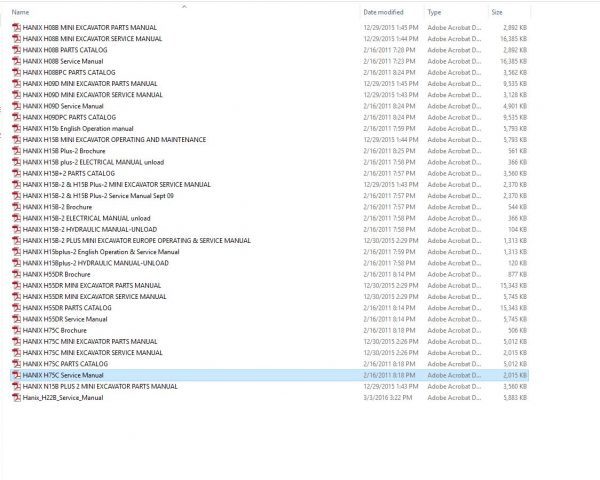Sort by the Date modified column header
The image size is (600, 480).
pos(383,12)
